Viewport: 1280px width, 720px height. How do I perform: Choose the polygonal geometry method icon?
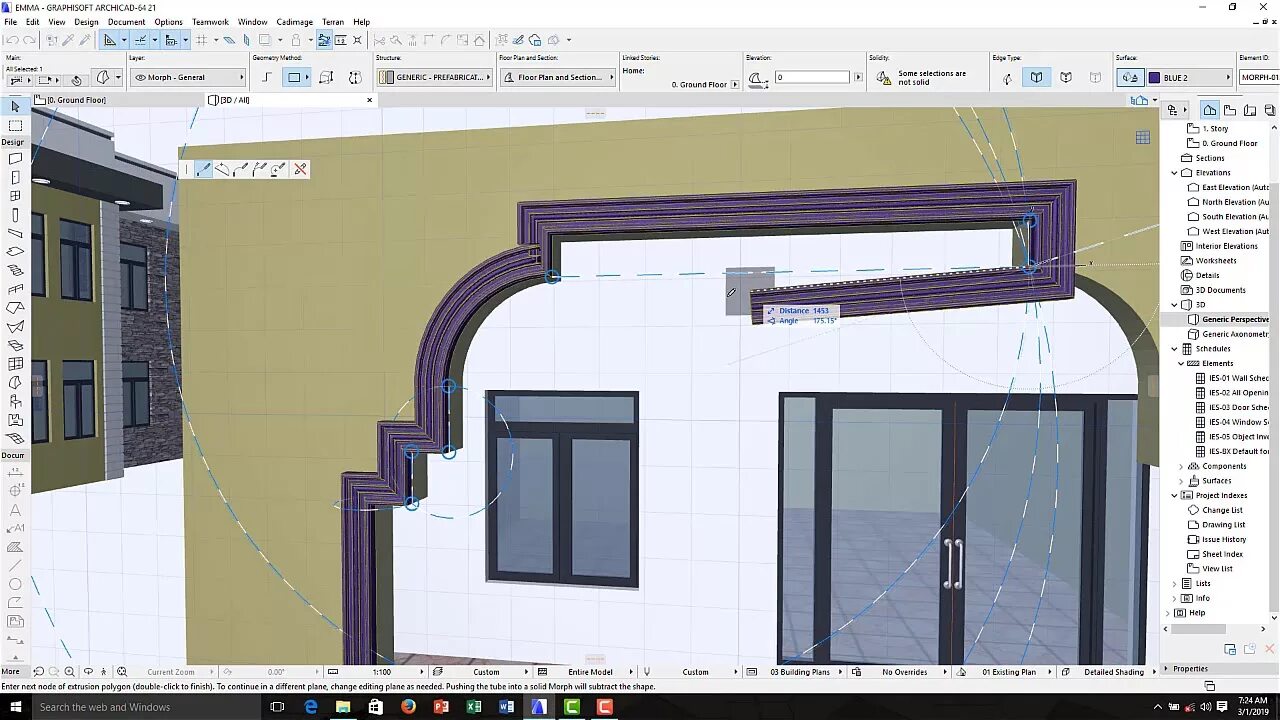pyautogui.click(x=267, y=77)
